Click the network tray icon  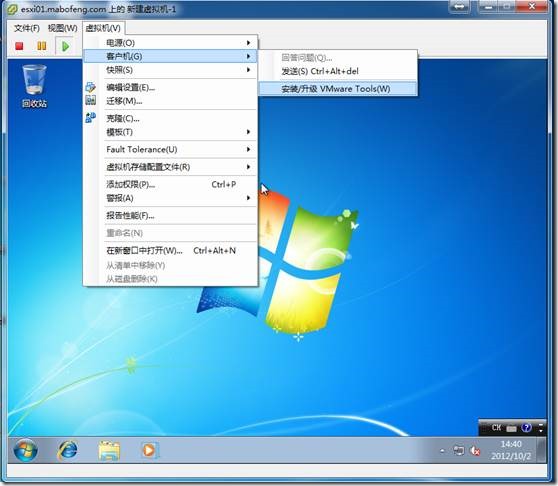pos(459,451)
